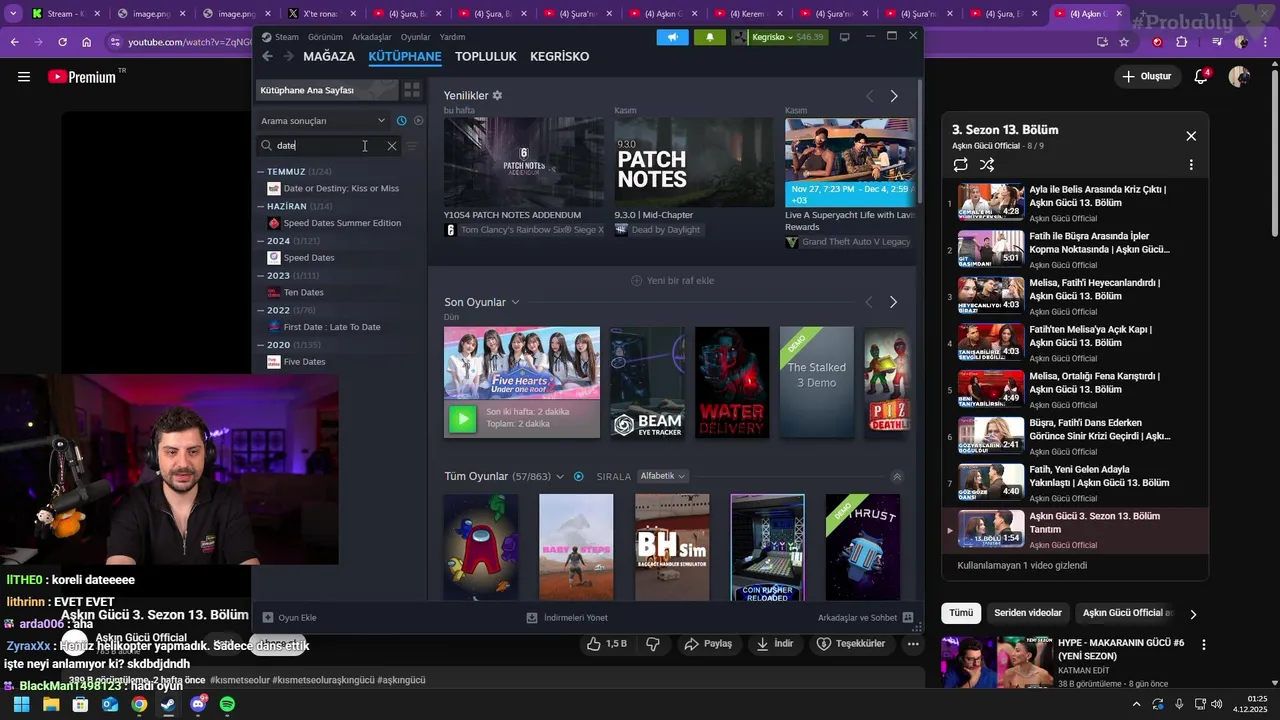Image resolution: width=1280 pixels, height=720 pixels.
Task: Open Water Delivery game tile
Action: (x=732, y=382)
